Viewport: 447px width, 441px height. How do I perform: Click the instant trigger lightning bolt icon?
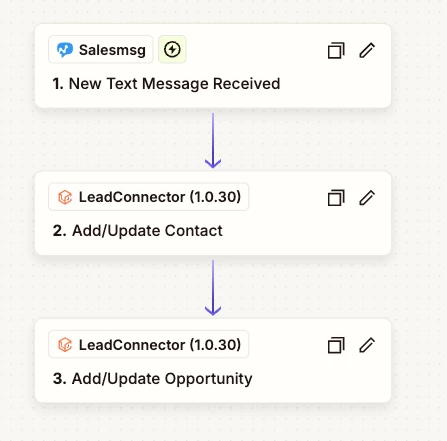coord(172,50)
